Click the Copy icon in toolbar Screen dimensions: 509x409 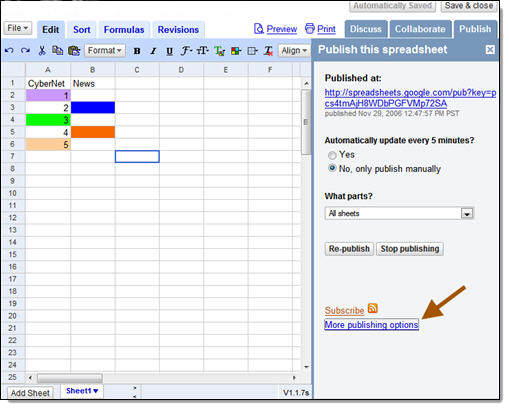[x=57, y=51]
